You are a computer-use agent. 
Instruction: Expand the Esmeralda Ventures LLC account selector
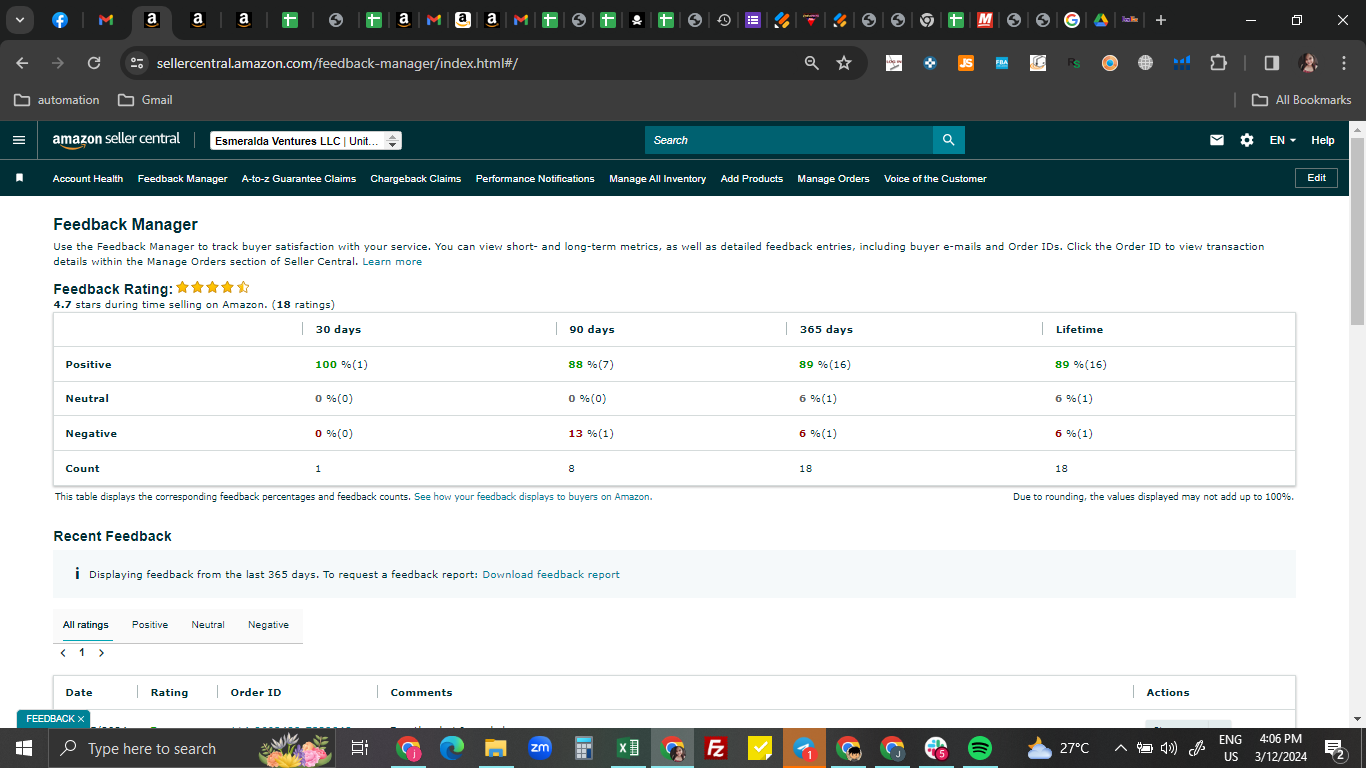306,141
